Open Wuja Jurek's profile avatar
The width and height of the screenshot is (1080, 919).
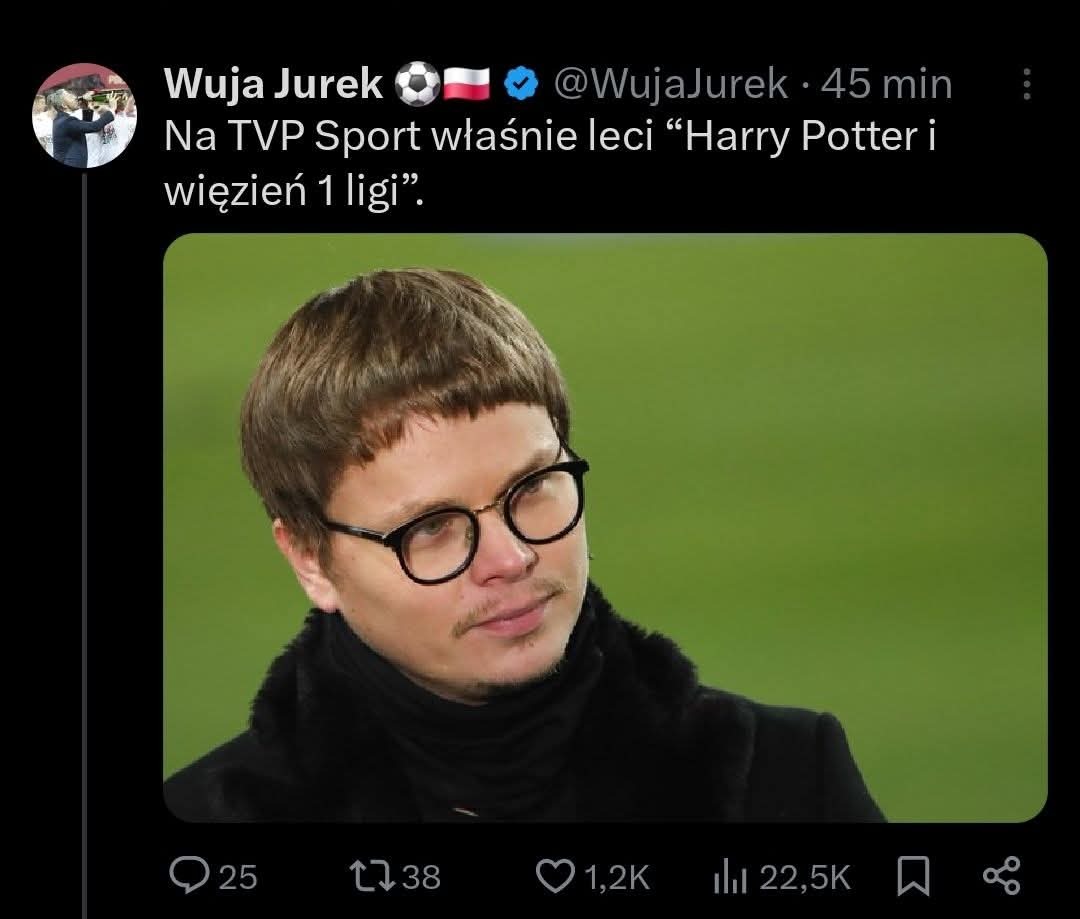[x=84, y=117]
